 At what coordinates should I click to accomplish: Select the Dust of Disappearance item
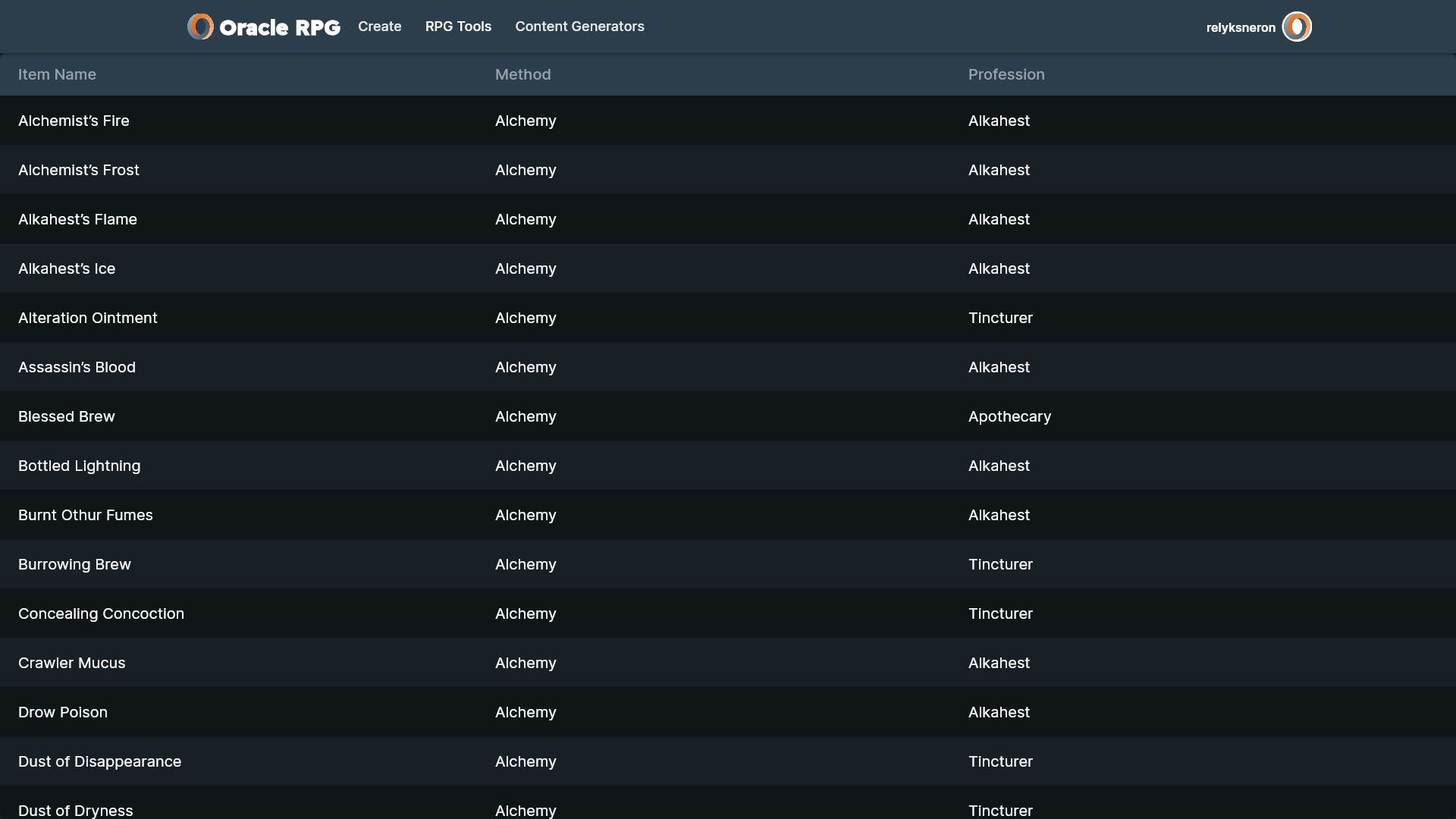(99, 761)
